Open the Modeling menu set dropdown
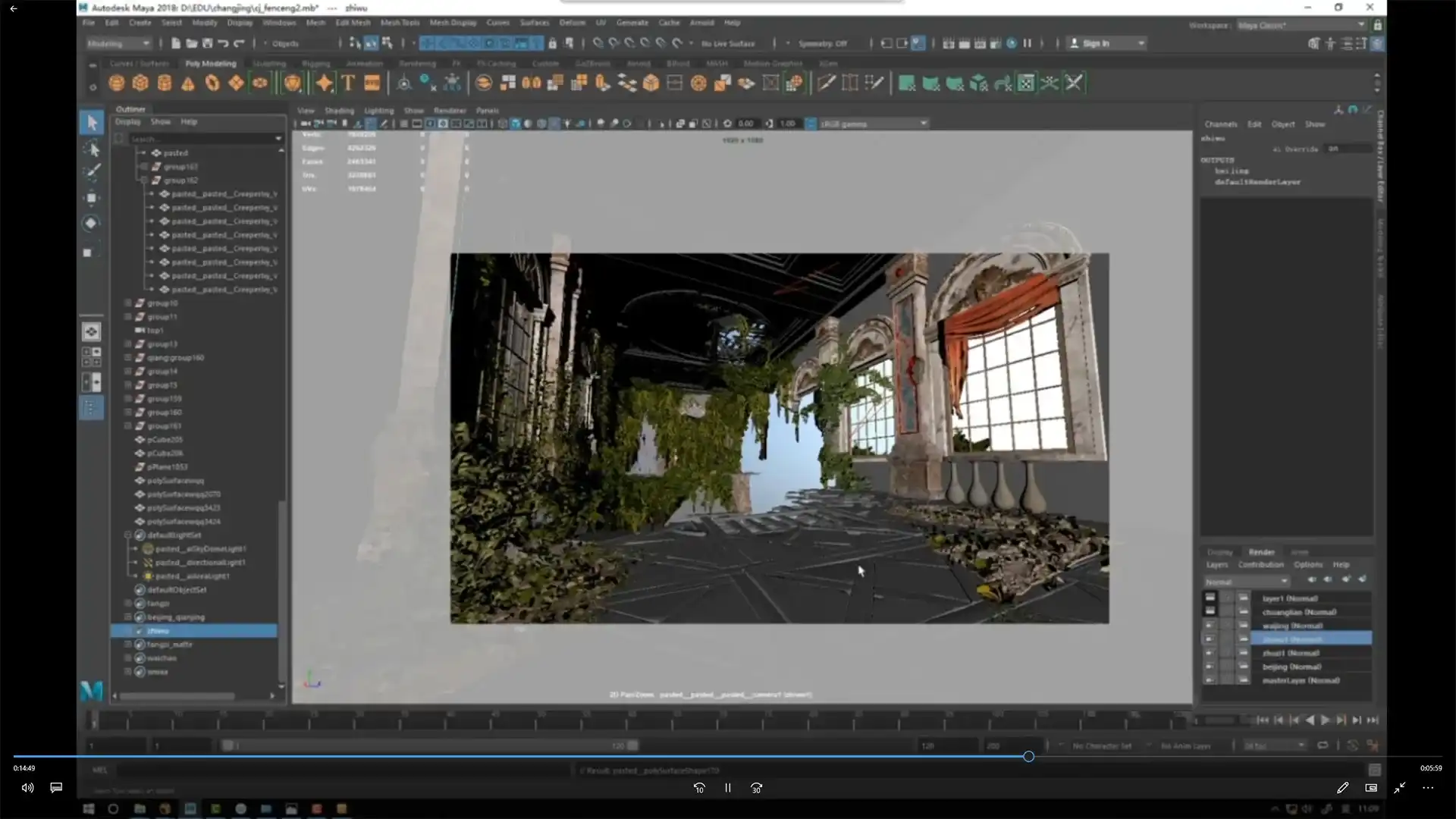 point(118,43)
